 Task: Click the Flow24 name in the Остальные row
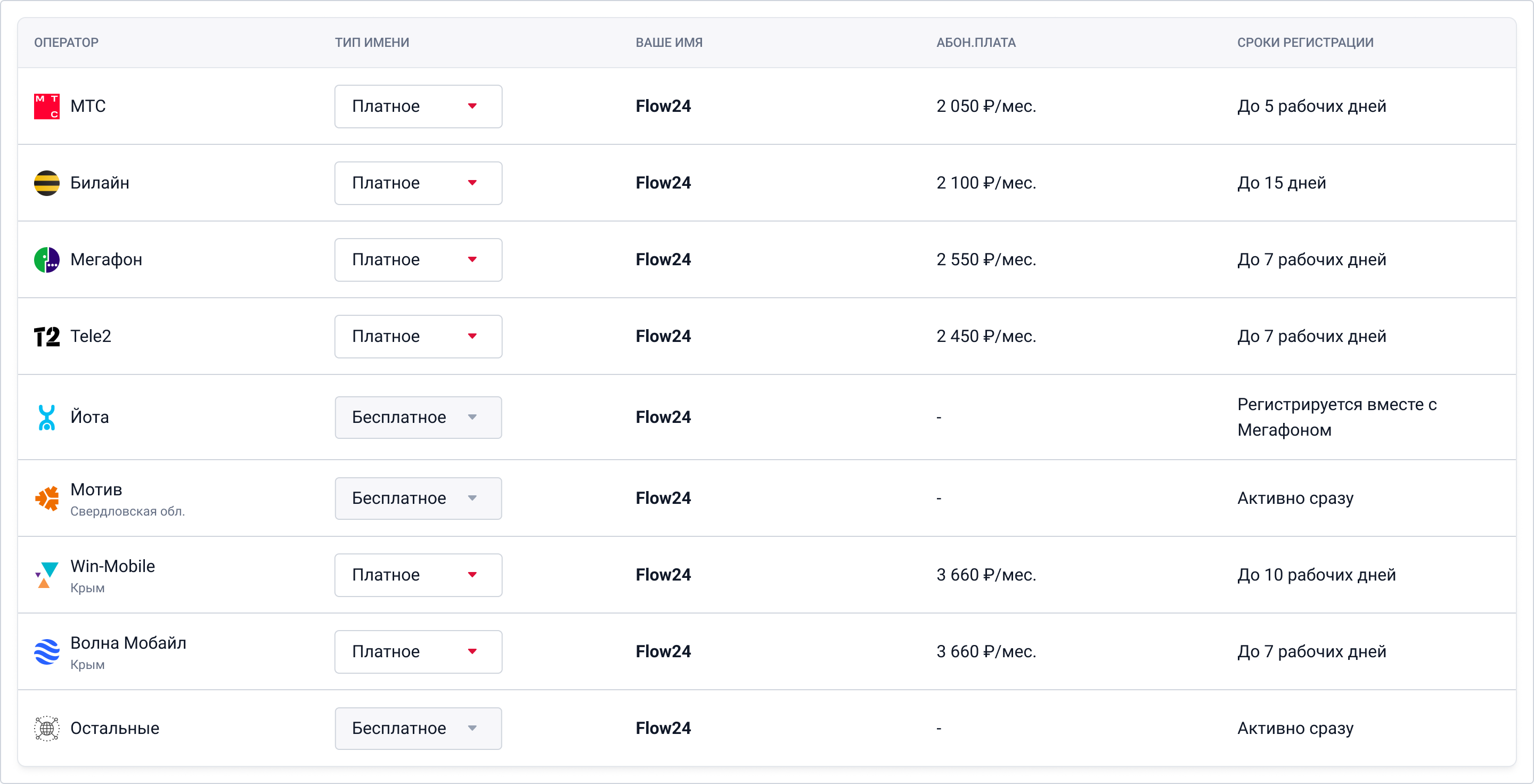click(663, 729)
